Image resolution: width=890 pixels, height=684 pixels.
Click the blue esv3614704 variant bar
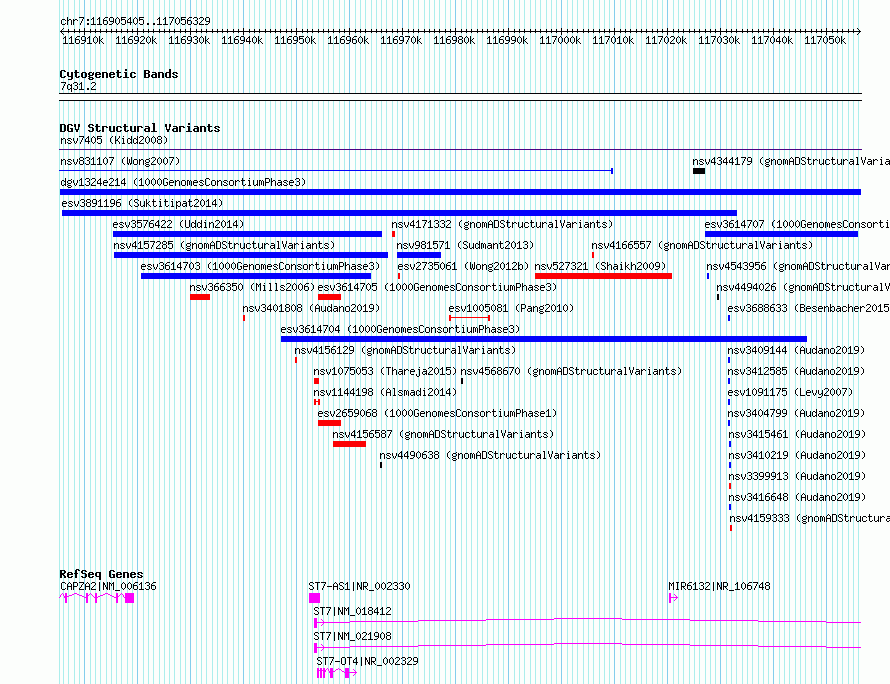[x=544, y=339]
